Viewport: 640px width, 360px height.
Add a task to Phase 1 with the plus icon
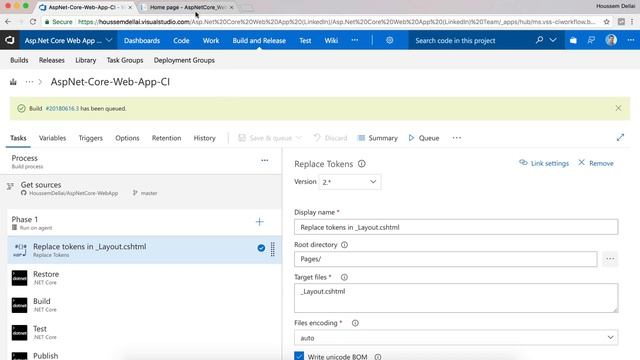pos(260,222)
